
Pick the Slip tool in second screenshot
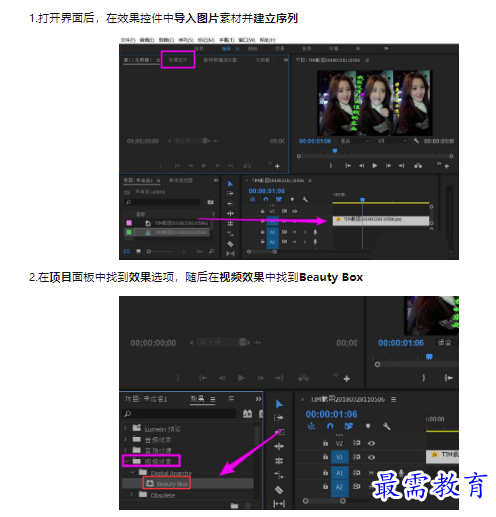click(279, 504)
